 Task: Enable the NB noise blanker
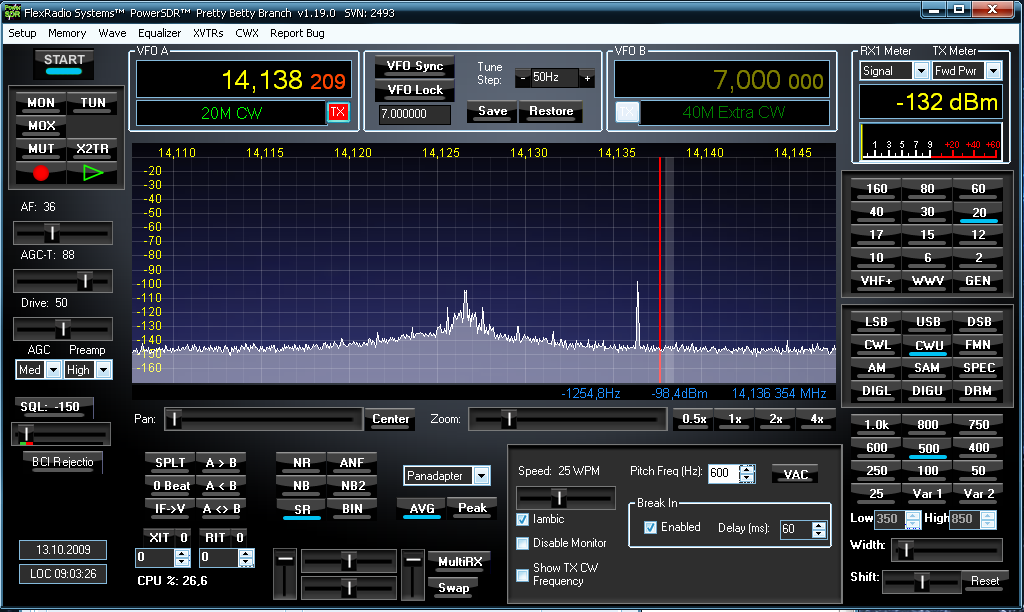pos(301,486)
